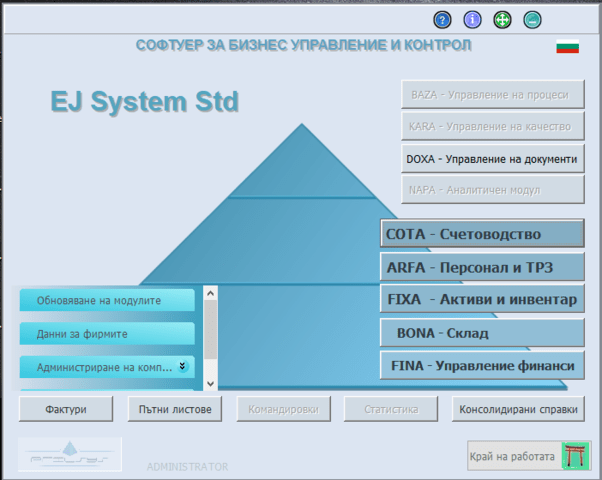
Task: Open DOXA - Управление на документи
Action: tap(492, 158)
